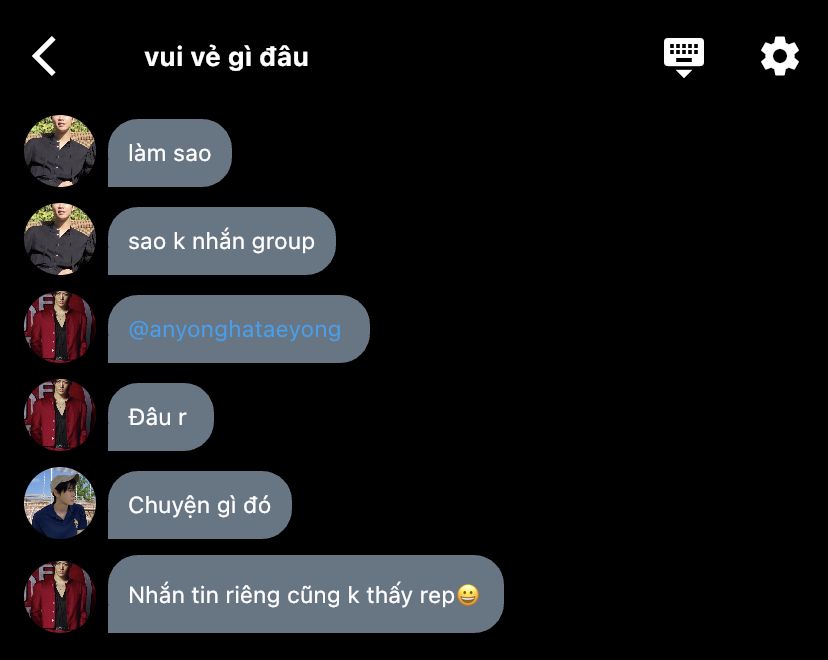Tap the chat title 'vui vẻ gì đâu'
828x660 pixels.
pos(226,57)
